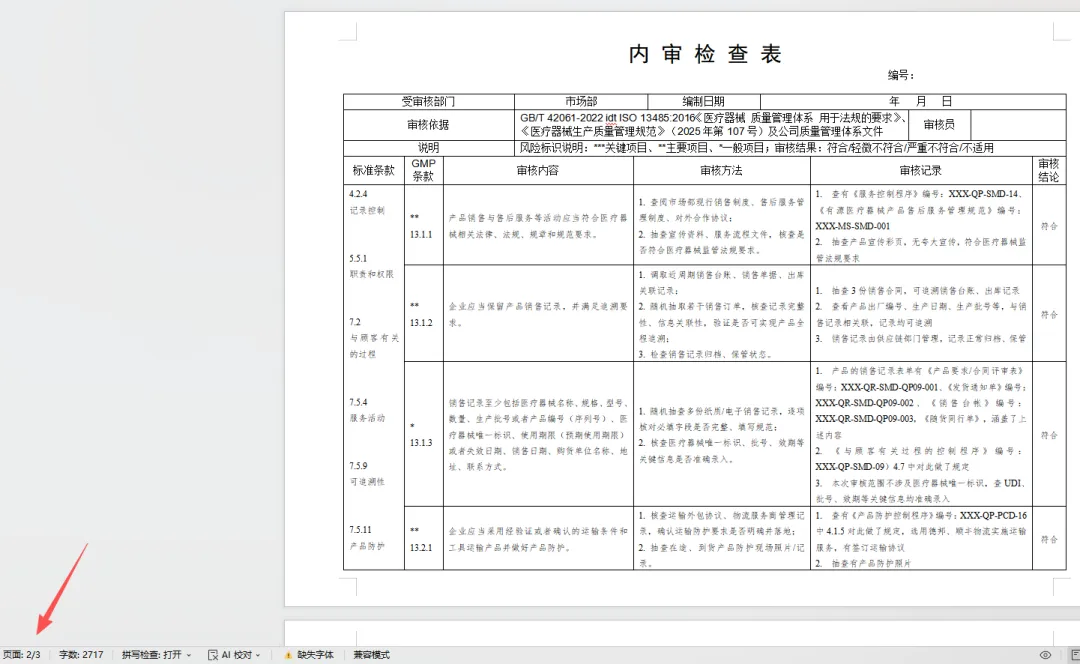Click audit content 产品销售与售后服务 cell
1080x664 pixels.
(538, 226)
